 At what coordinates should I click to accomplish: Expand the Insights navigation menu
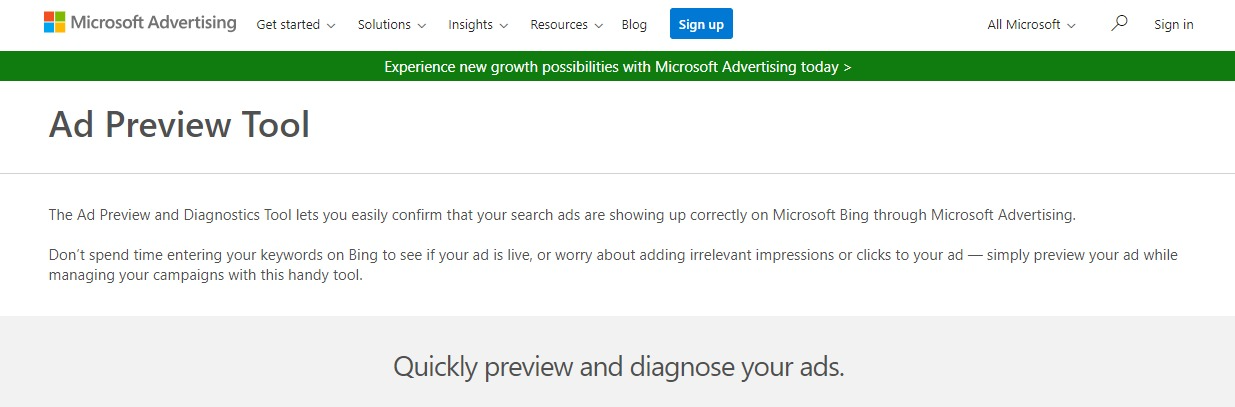478,25
